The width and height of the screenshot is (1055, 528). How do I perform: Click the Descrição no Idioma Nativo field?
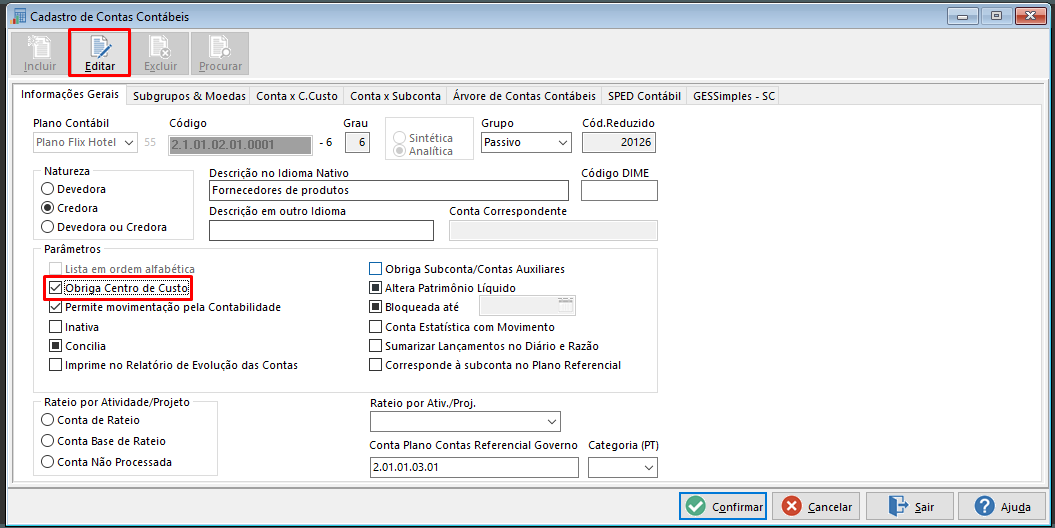coord(389,190)
